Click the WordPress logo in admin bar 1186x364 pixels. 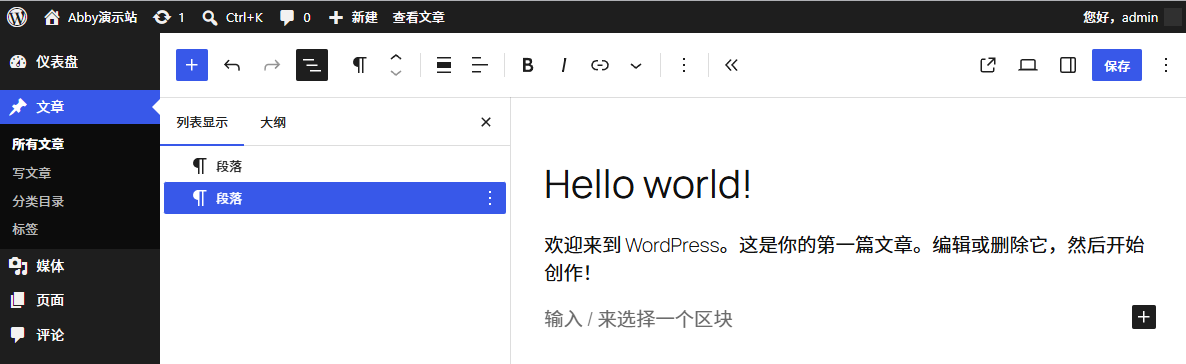point(17,17)
